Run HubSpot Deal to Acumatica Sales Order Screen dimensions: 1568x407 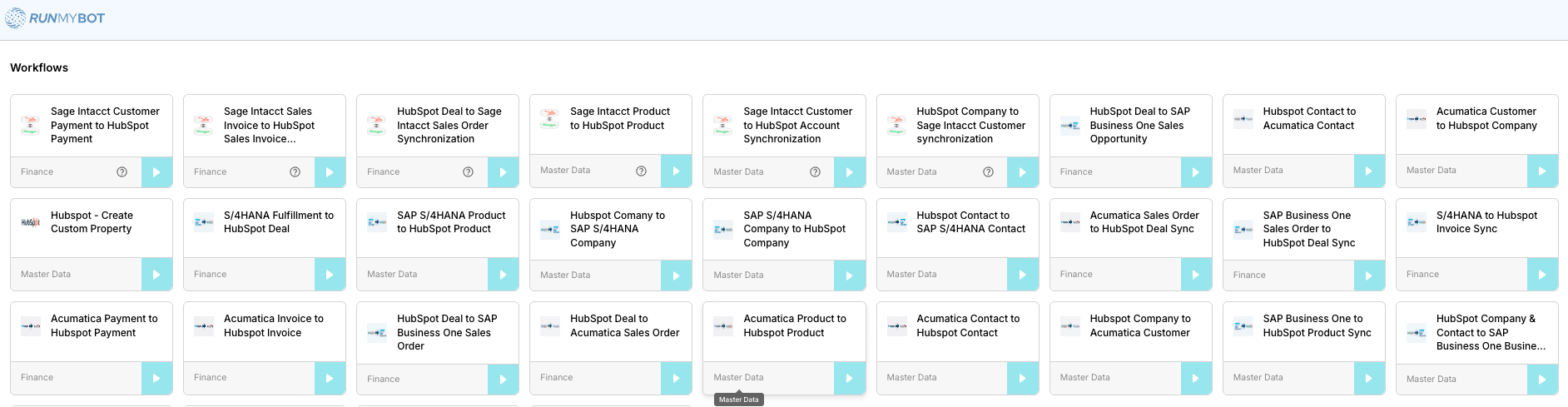676,378
